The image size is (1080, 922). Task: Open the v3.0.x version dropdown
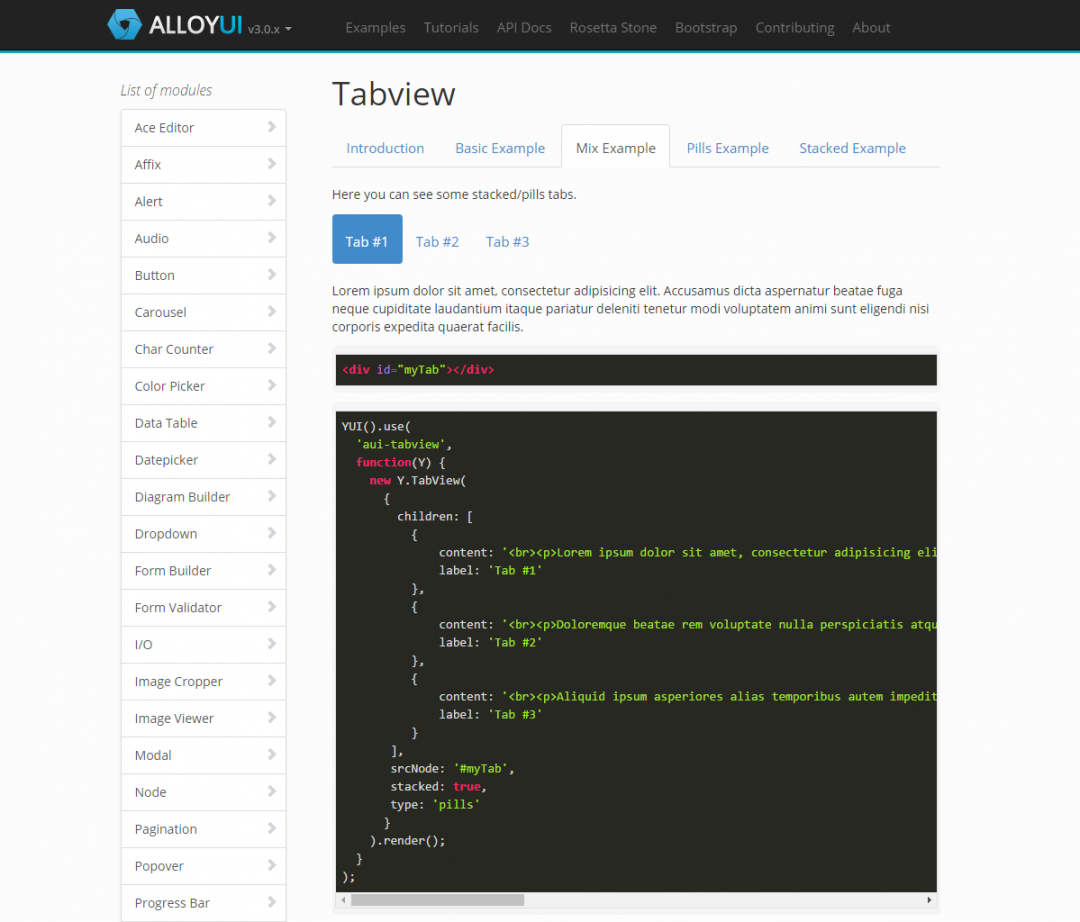(x=269, y=29)
